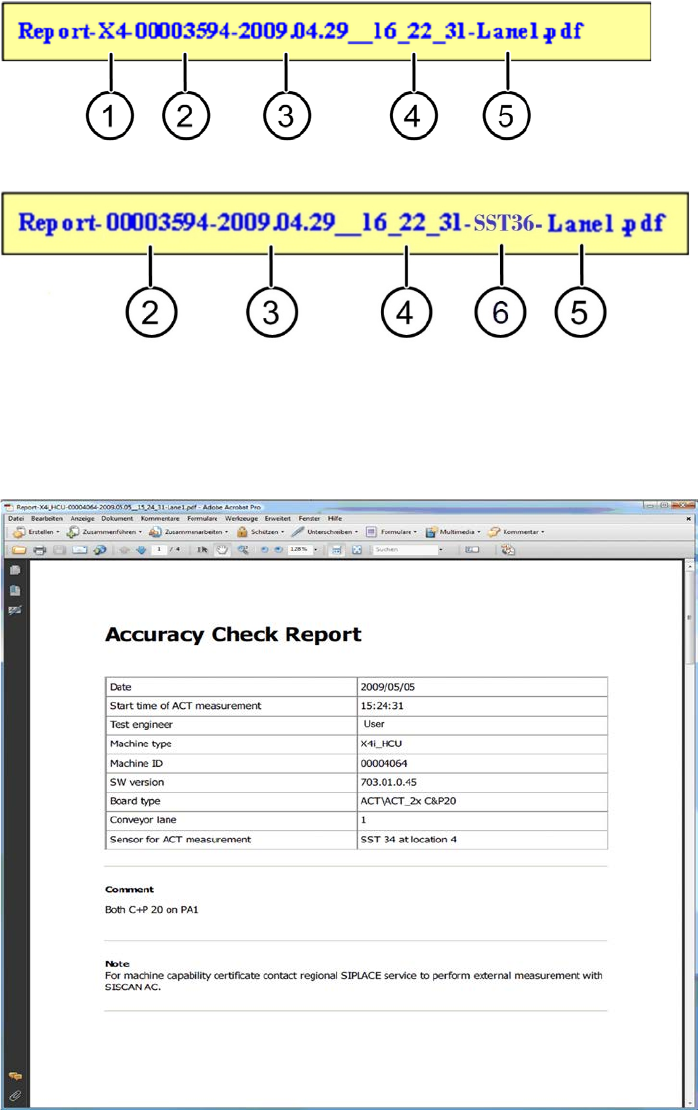The image size is (698, 1110).
Task: Click the fit full page icon
Action: point(357,550)
